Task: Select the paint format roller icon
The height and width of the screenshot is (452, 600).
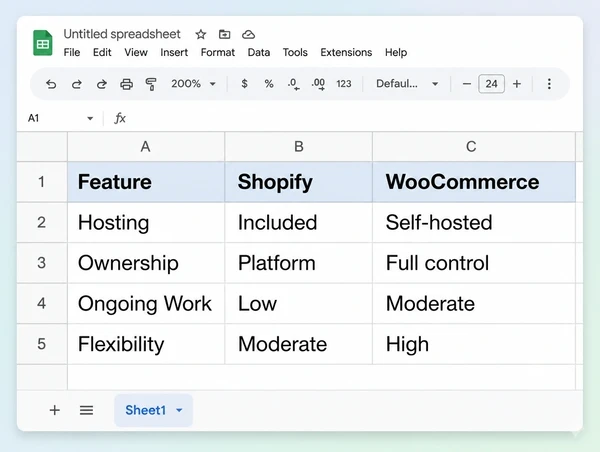Action: point(151,84)
